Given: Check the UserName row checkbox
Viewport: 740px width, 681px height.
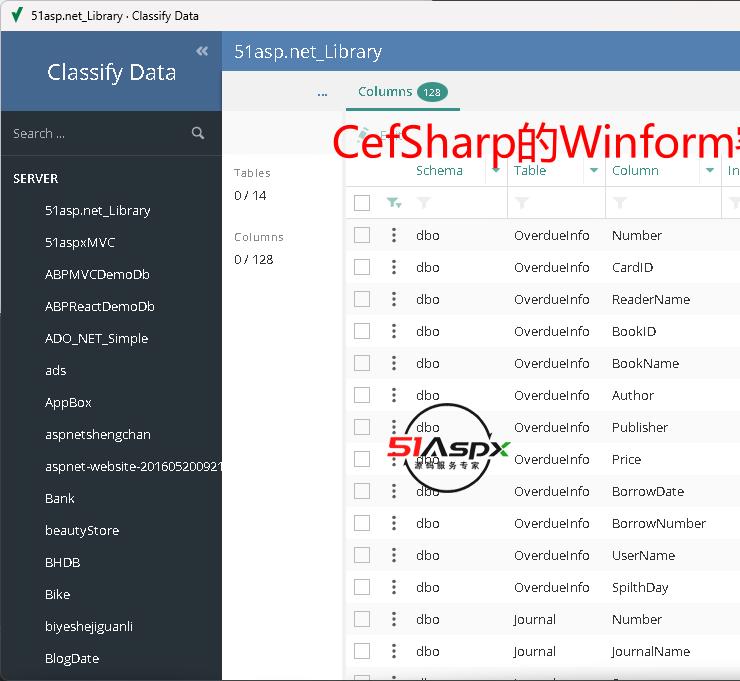Looking at the screenshot, I should pyautogui.click(x=362, y=555).
